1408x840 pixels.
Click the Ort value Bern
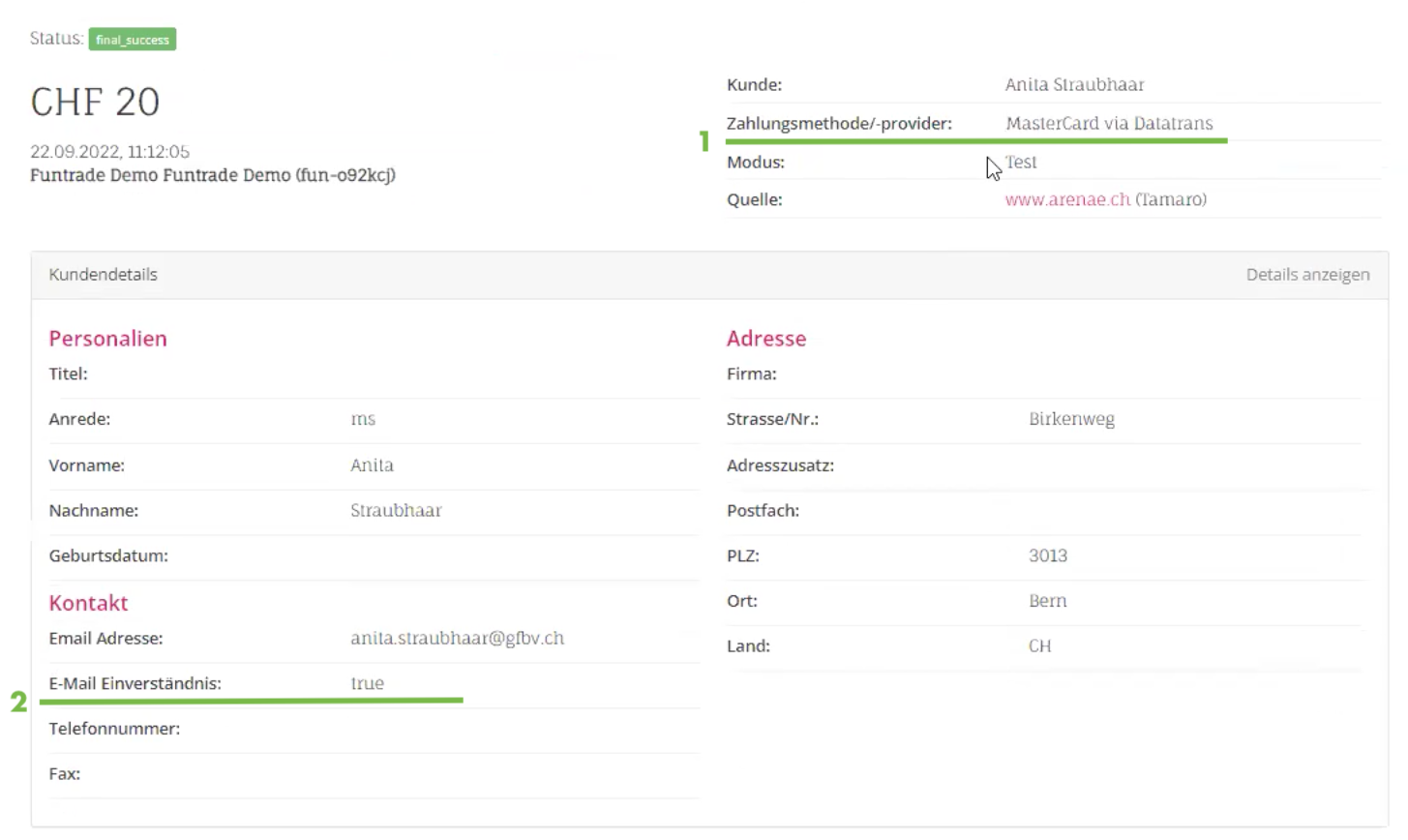coord(1048,601)
